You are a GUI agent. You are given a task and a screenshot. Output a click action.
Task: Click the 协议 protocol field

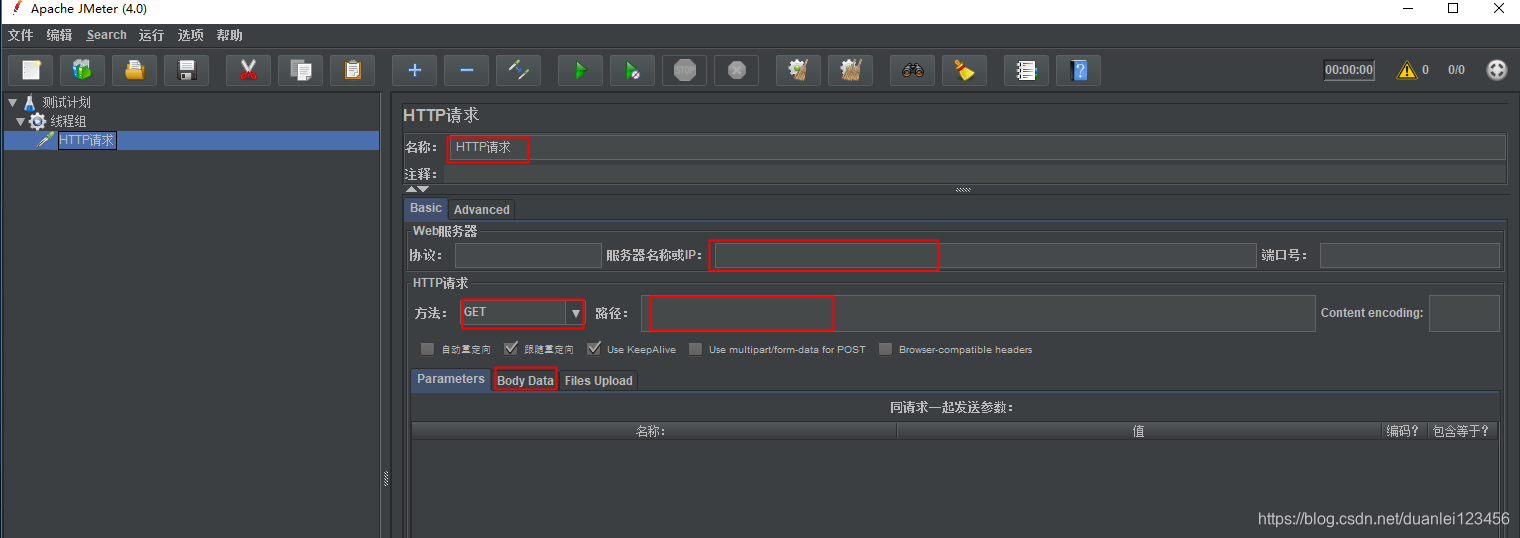pos(528,255)
